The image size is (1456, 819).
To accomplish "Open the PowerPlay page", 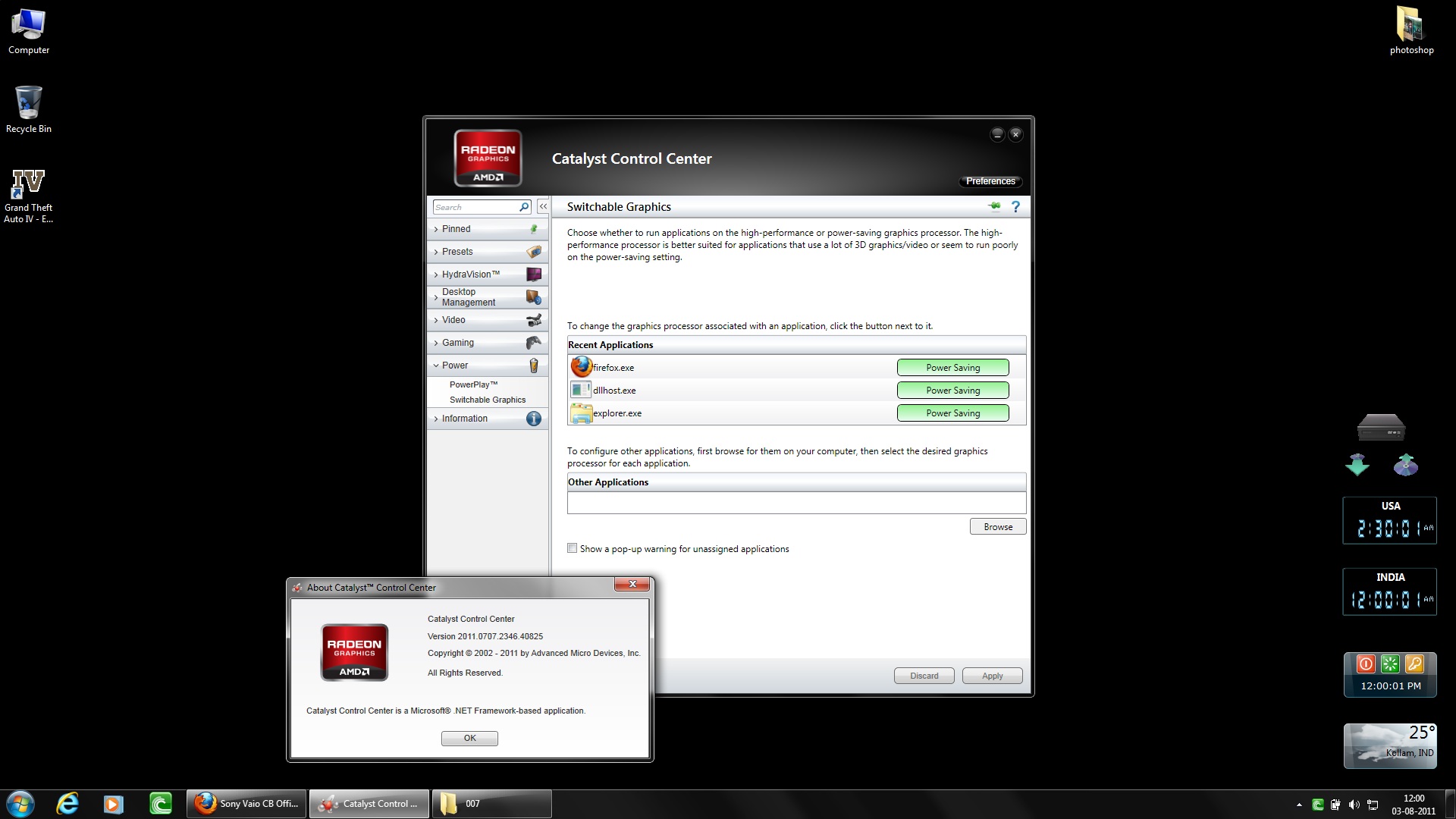I will coord(473,384).
